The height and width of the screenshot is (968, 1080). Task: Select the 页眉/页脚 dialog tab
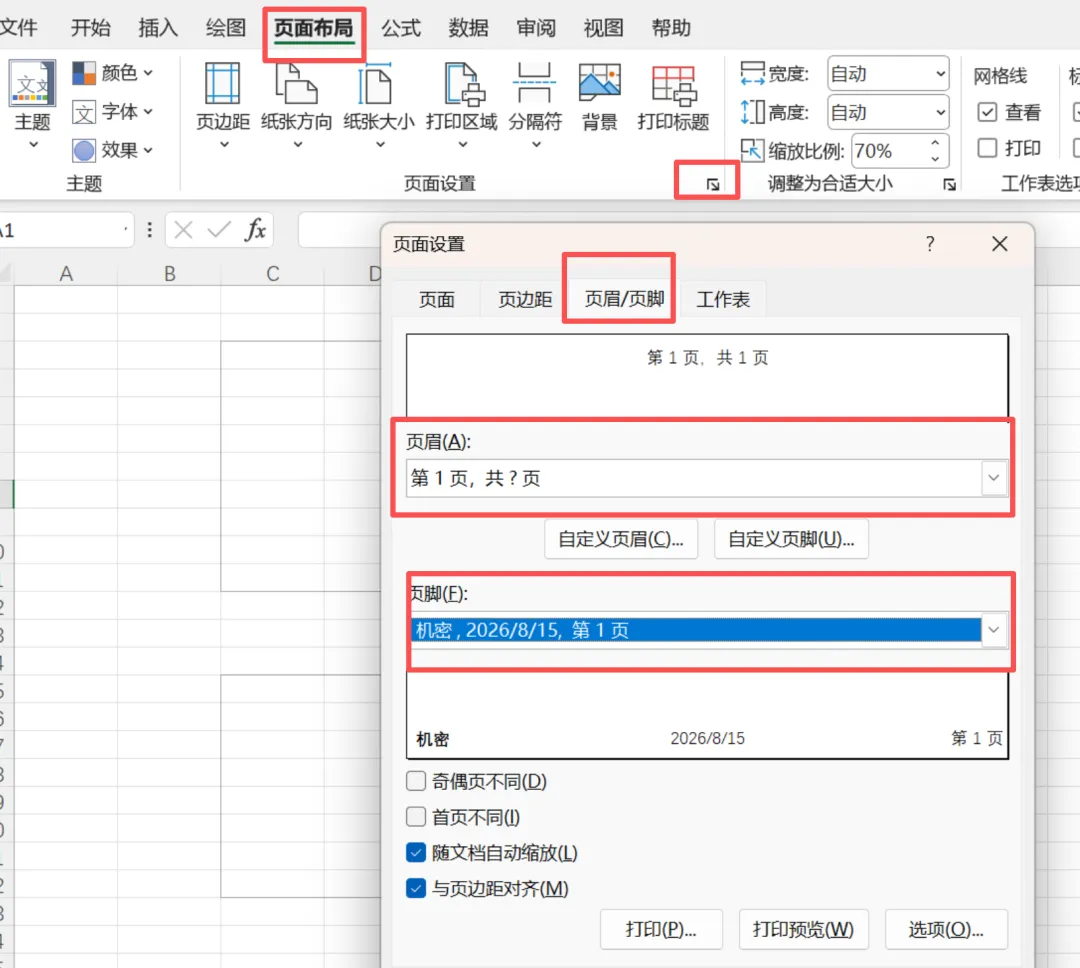(x=624, y=298)
